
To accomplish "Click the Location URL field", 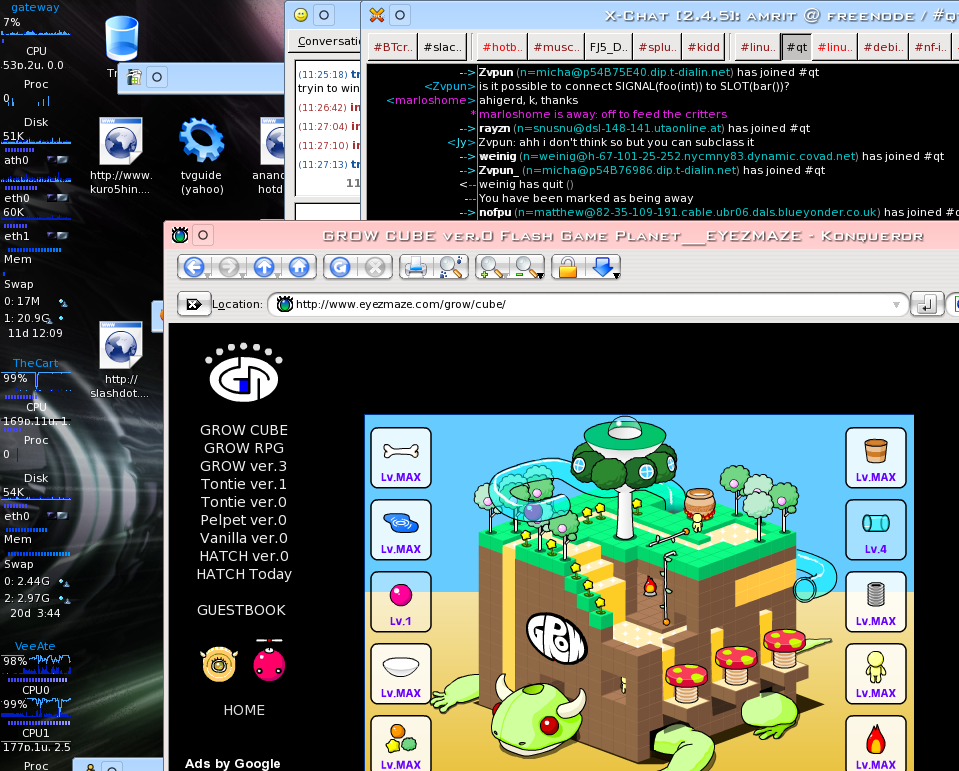I will (x=587, y=304).
